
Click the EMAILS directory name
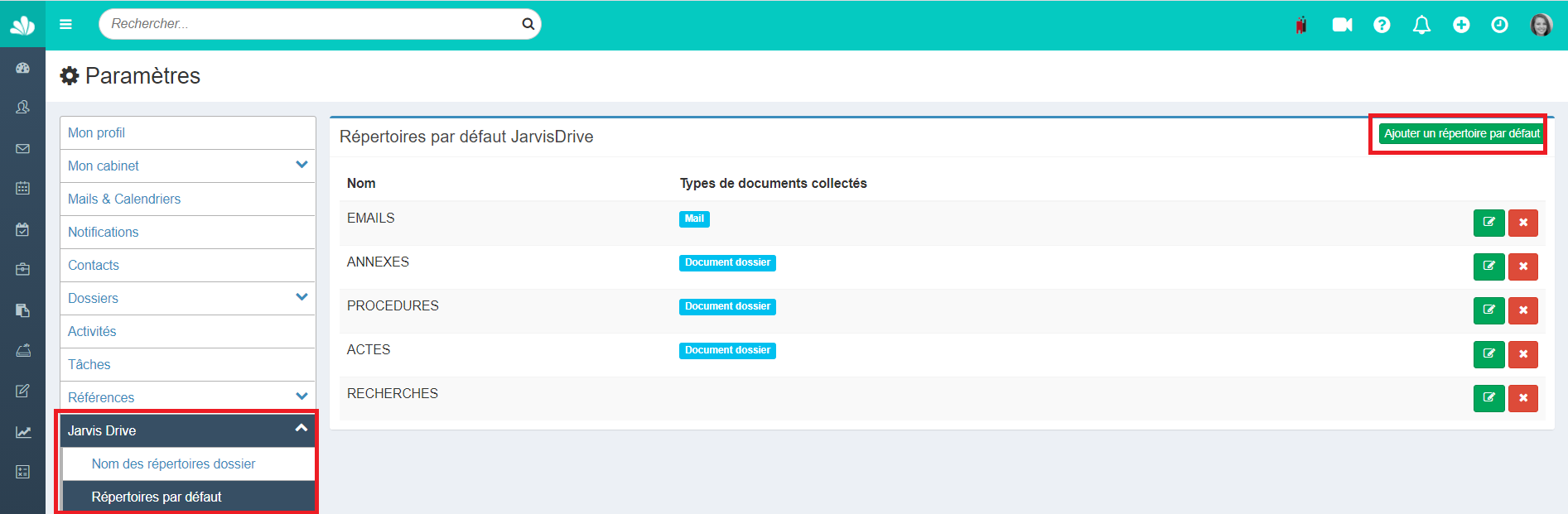[370, 218]
